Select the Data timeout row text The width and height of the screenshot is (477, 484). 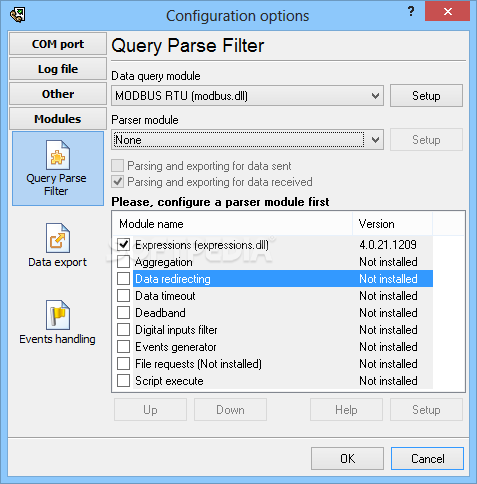(x=165, y=296)
